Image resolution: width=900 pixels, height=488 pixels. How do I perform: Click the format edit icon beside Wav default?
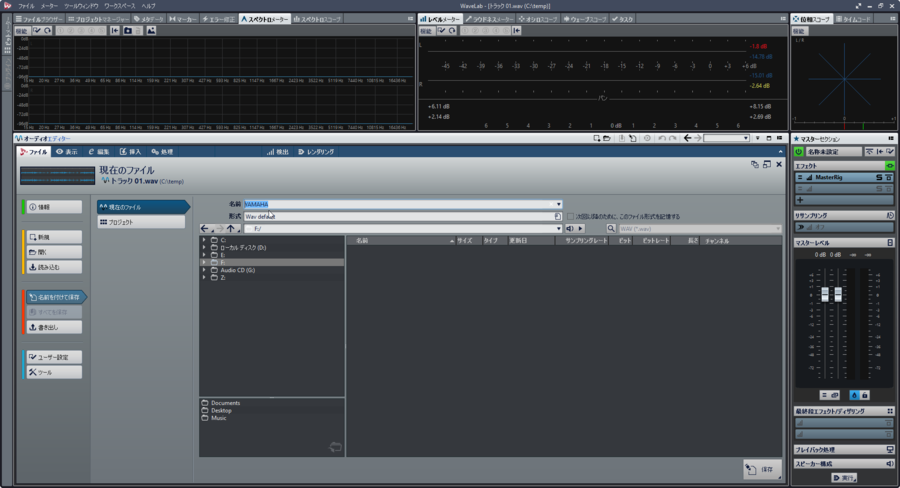click(x=557, y=216)
